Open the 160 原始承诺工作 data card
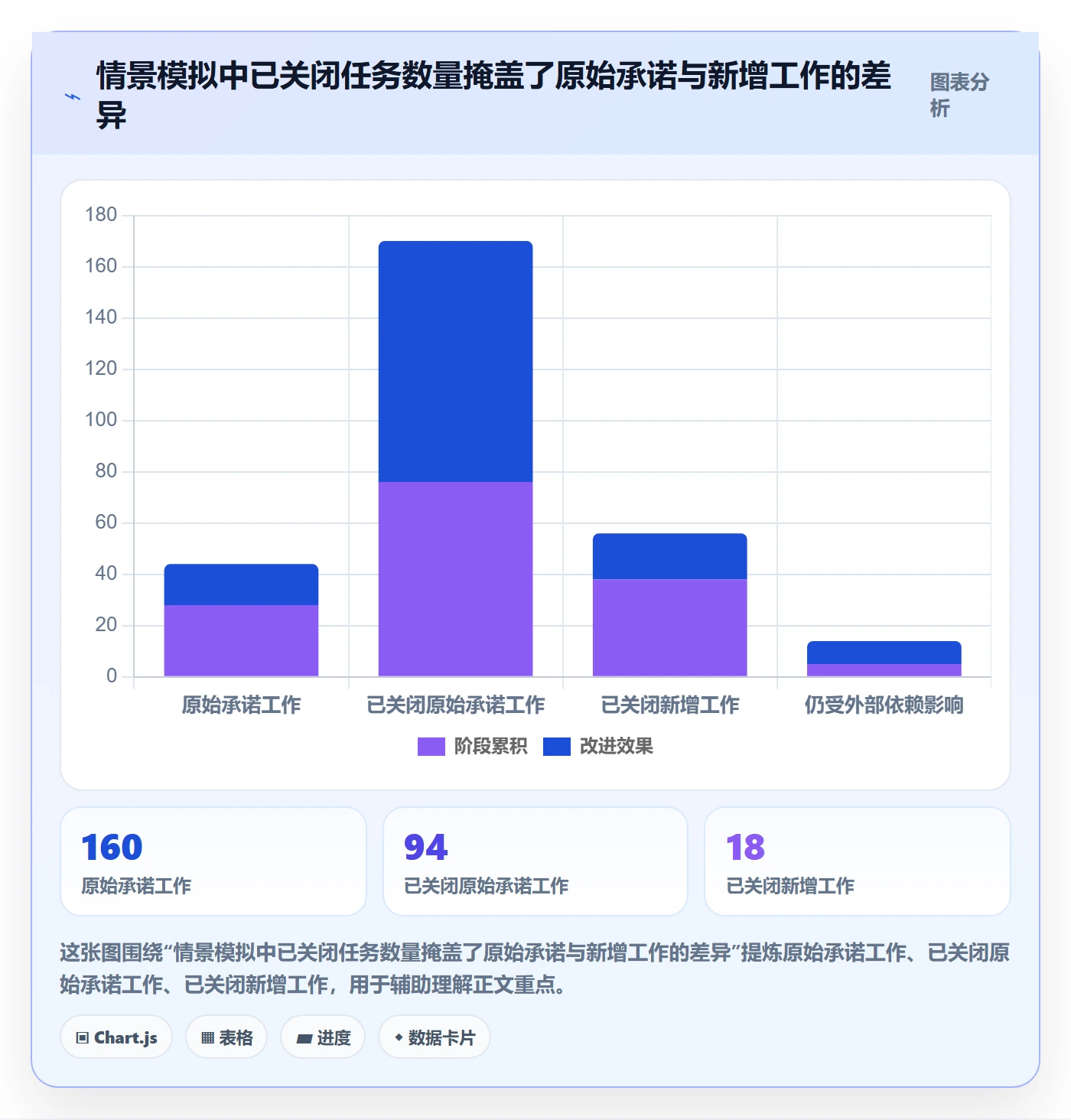This screenshot has width=1071, height=1120. (213, 861)
